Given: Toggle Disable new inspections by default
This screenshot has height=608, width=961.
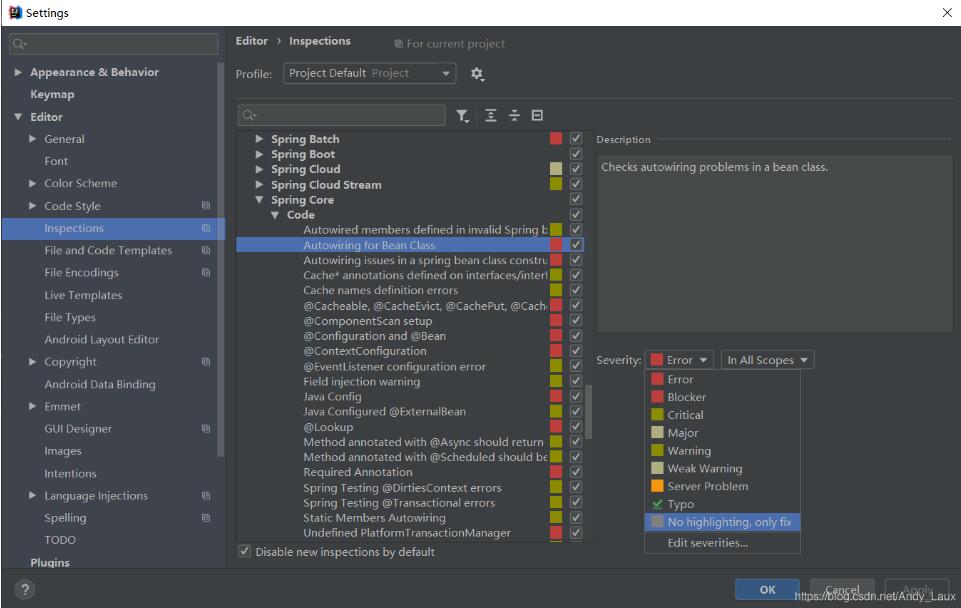Looking at the screenshot, I should (245, 552).
